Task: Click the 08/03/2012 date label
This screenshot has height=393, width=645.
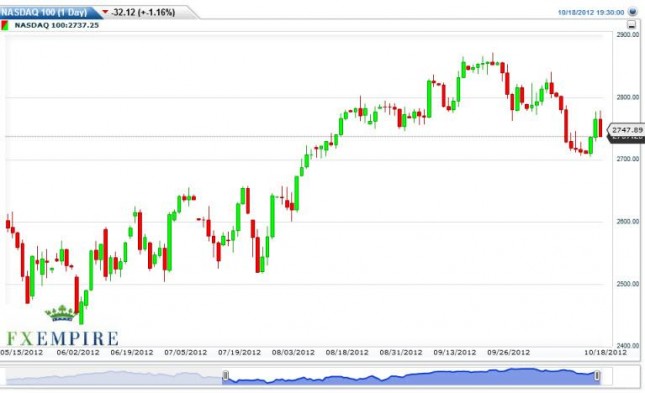Action: click(x=293, y=352)
